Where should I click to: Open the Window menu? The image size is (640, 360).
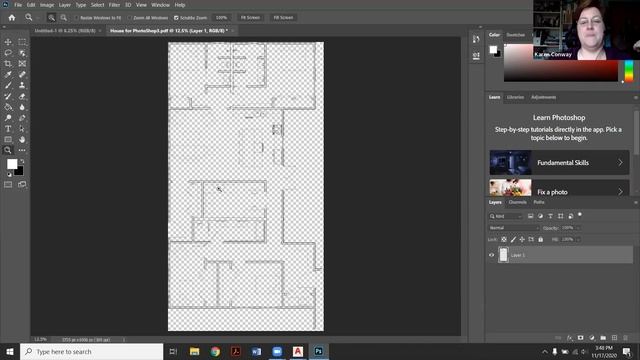click(160, 5)
